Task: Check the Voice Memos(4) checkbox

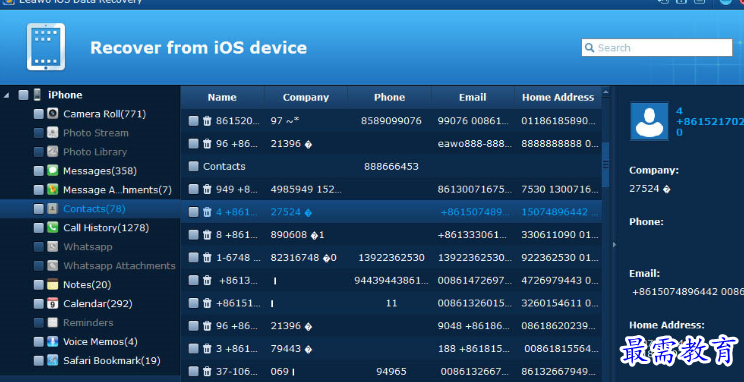Action: [x=39, y=342]
